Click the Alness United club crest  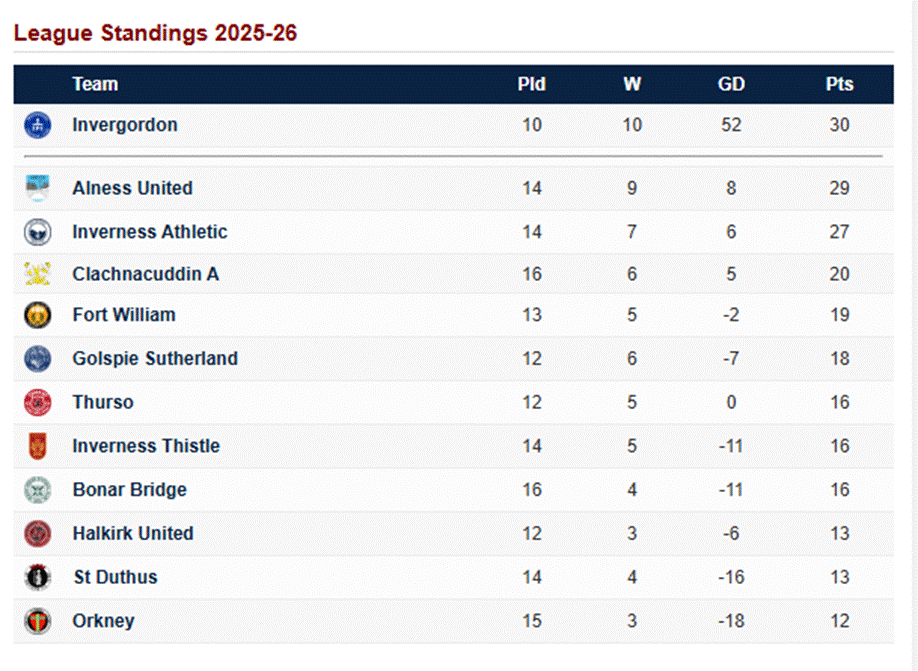click(x=37, y=188)
